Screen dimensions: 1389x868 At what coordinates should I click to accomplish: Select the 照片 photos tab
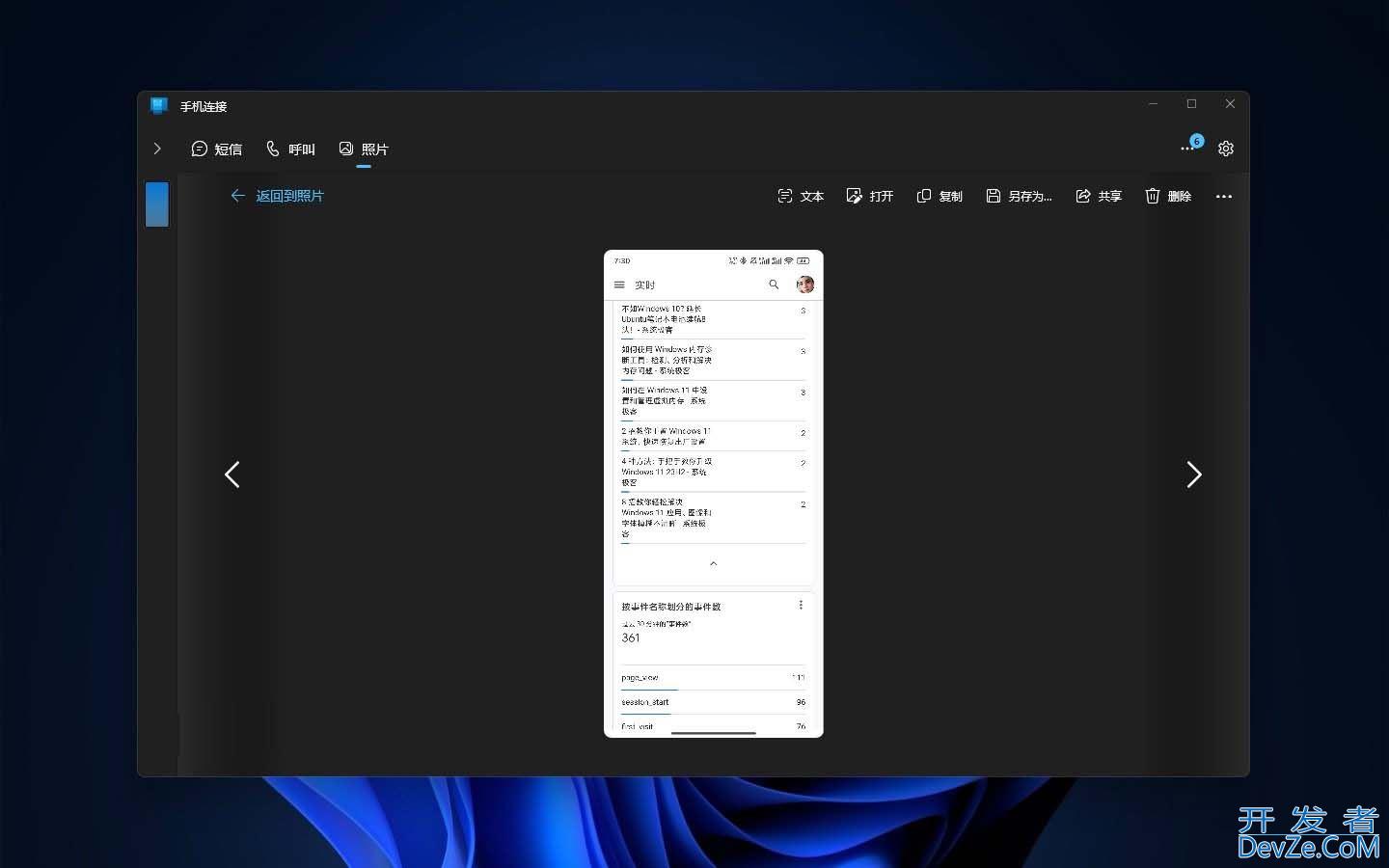pyautogui.click(x=364, y=149)
